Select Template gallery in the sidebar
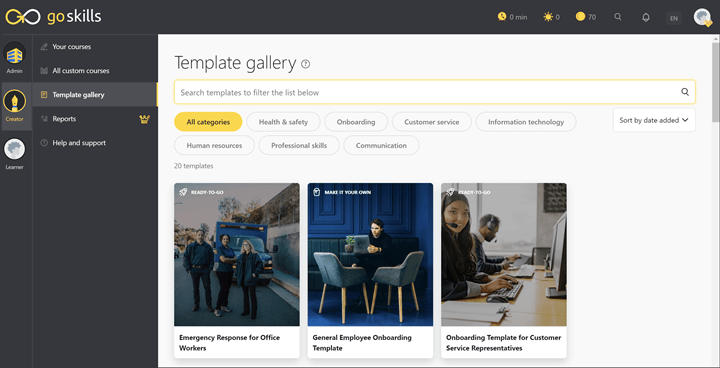The width and height of the screenshot is (720, 368). click(95, 95)
